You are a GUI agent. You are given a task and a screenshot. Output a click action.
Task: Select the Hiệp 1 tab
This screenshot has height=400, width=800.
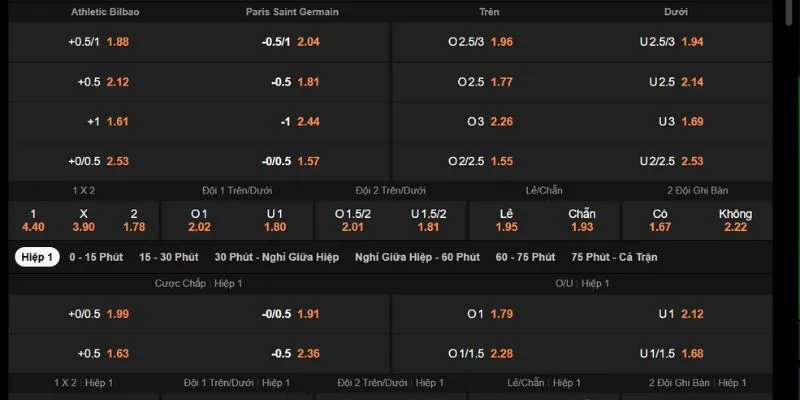coord(36,257)
